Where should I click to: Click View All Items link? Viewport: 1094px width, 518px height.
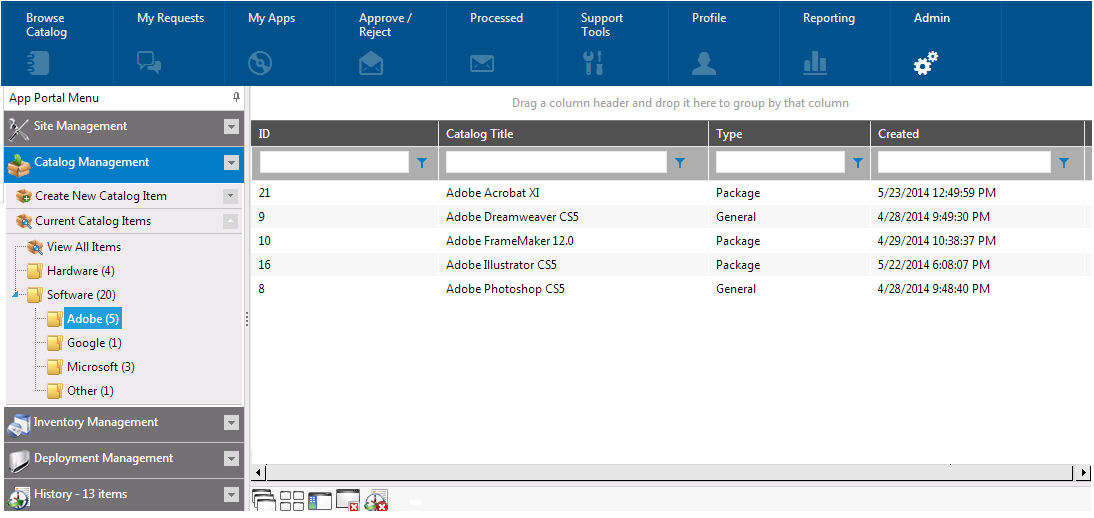(83, 247)
